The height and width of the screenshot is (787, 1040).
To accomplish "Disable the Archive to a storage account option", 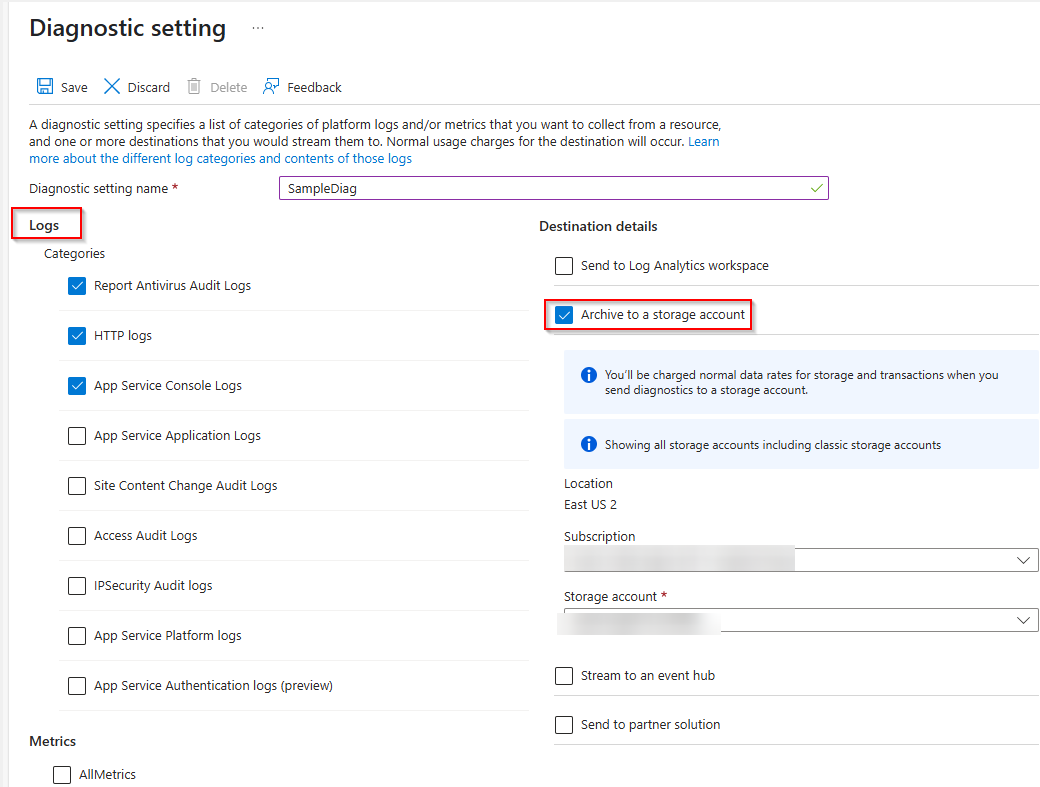I will coord(563,314).
